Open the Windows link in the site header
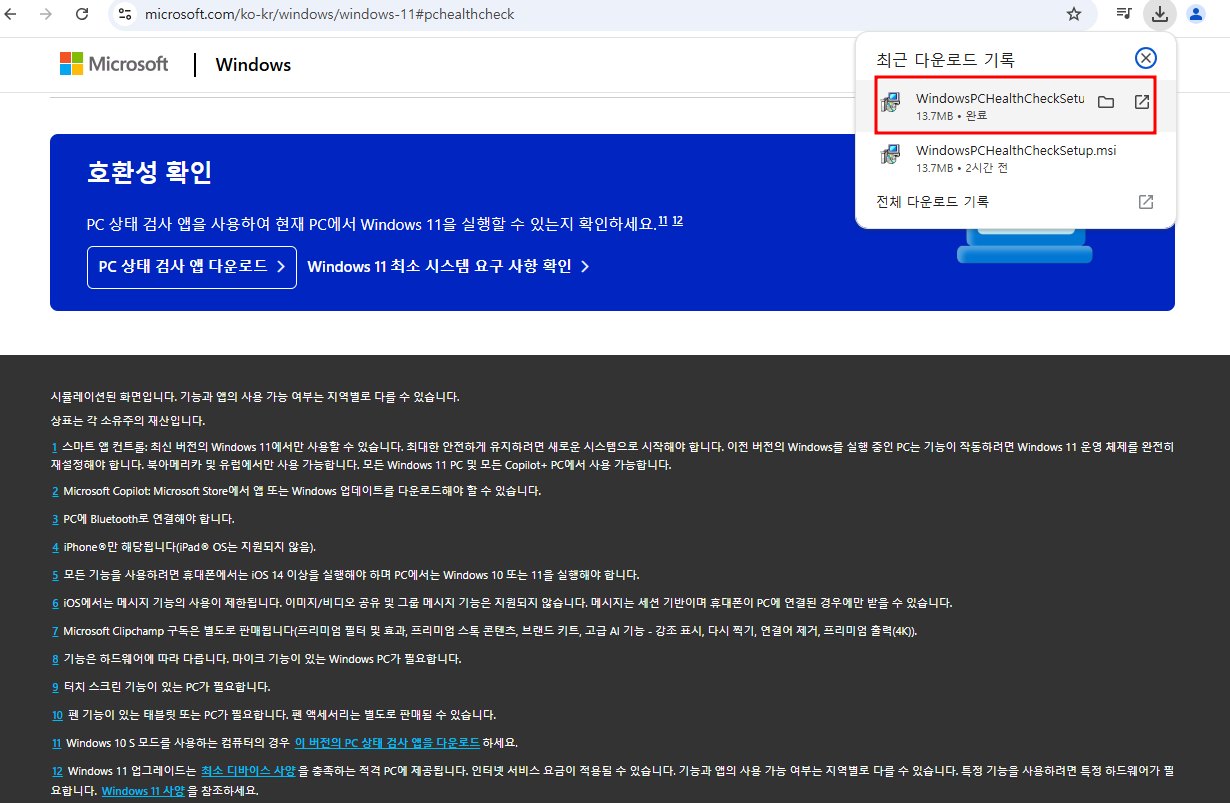 point(253,65)
